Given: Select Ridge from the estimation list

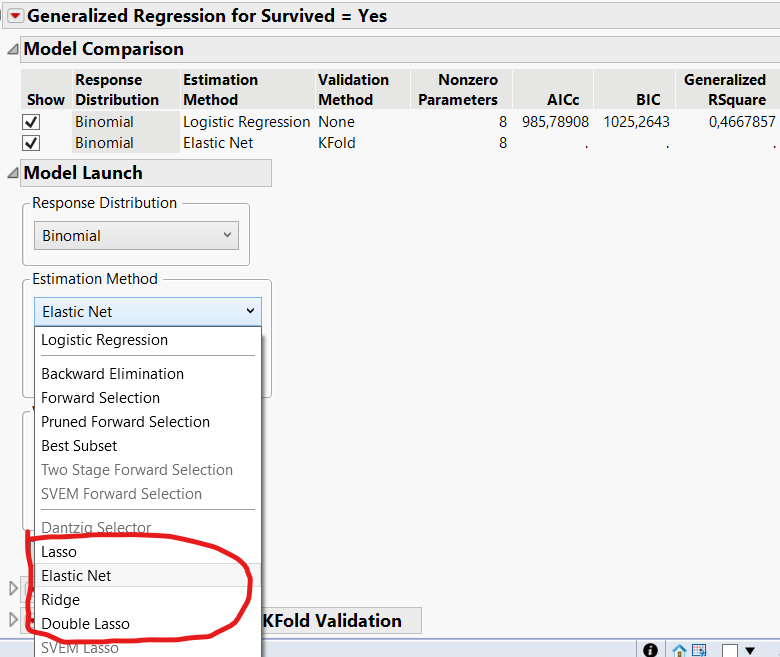Looking at the screenshot, I should (60, 600).
